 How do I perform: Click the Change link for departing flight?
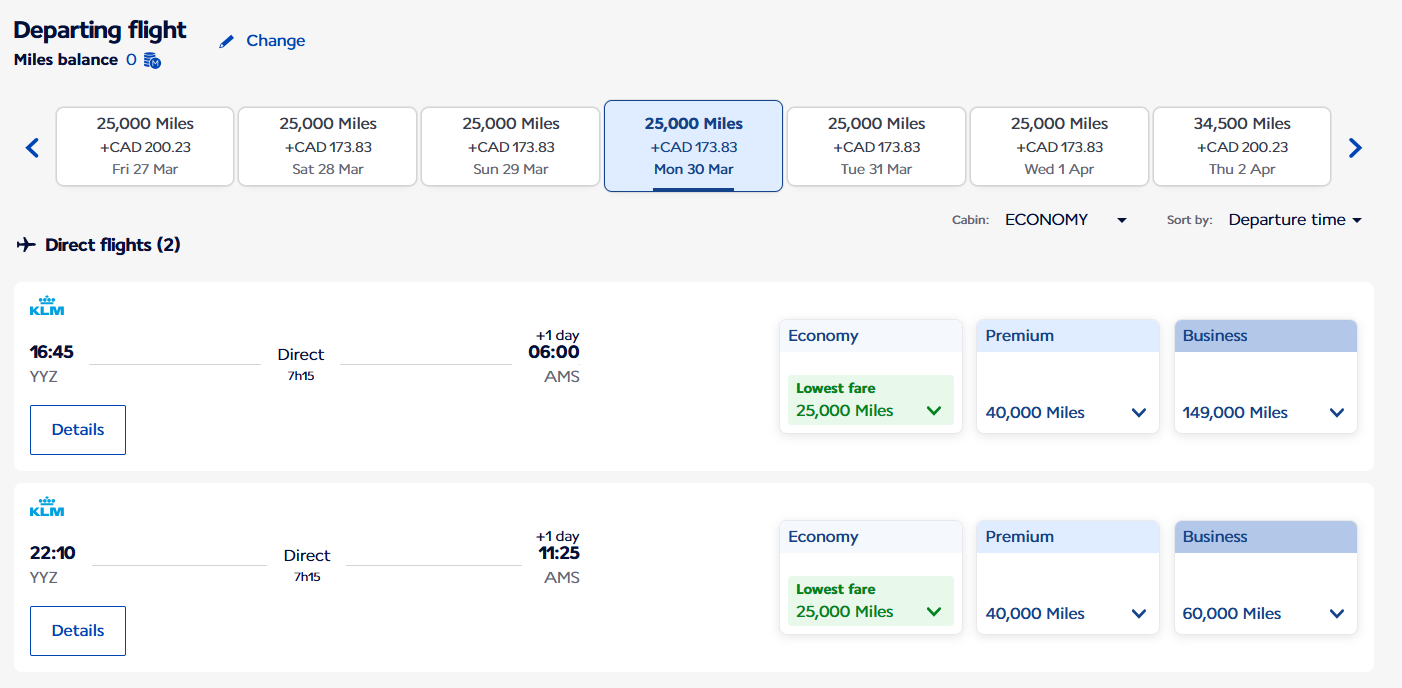275,41
